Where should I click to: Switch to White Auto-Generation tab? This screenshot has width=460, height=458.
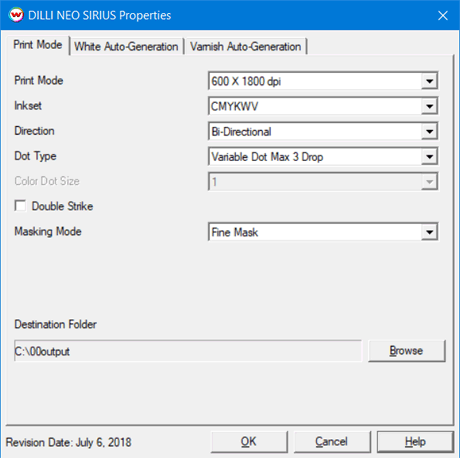pos(126,46)
